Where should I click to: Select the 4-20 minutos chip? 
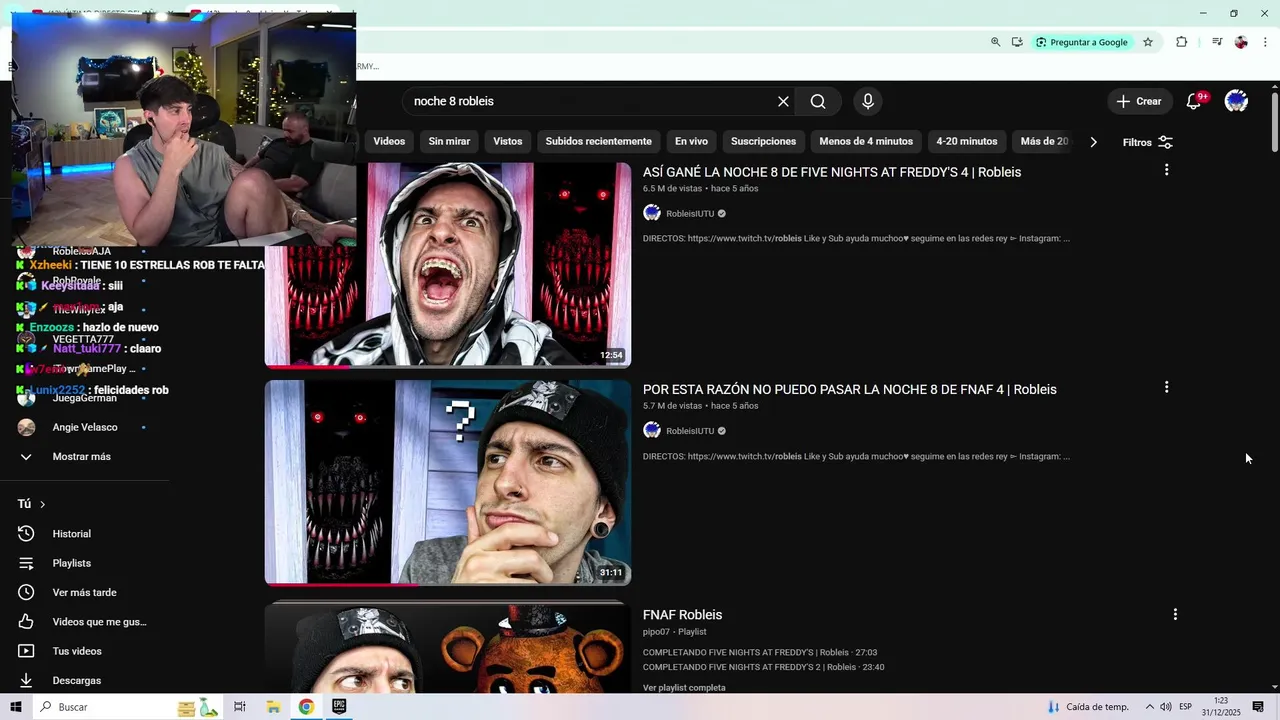[x=966, y=141]
